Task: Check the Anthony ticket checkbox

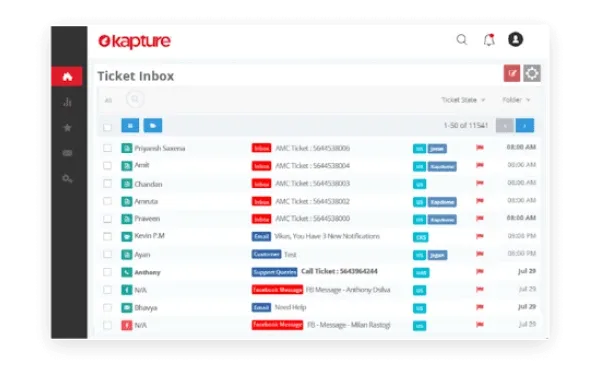Action: click(108, 272)
